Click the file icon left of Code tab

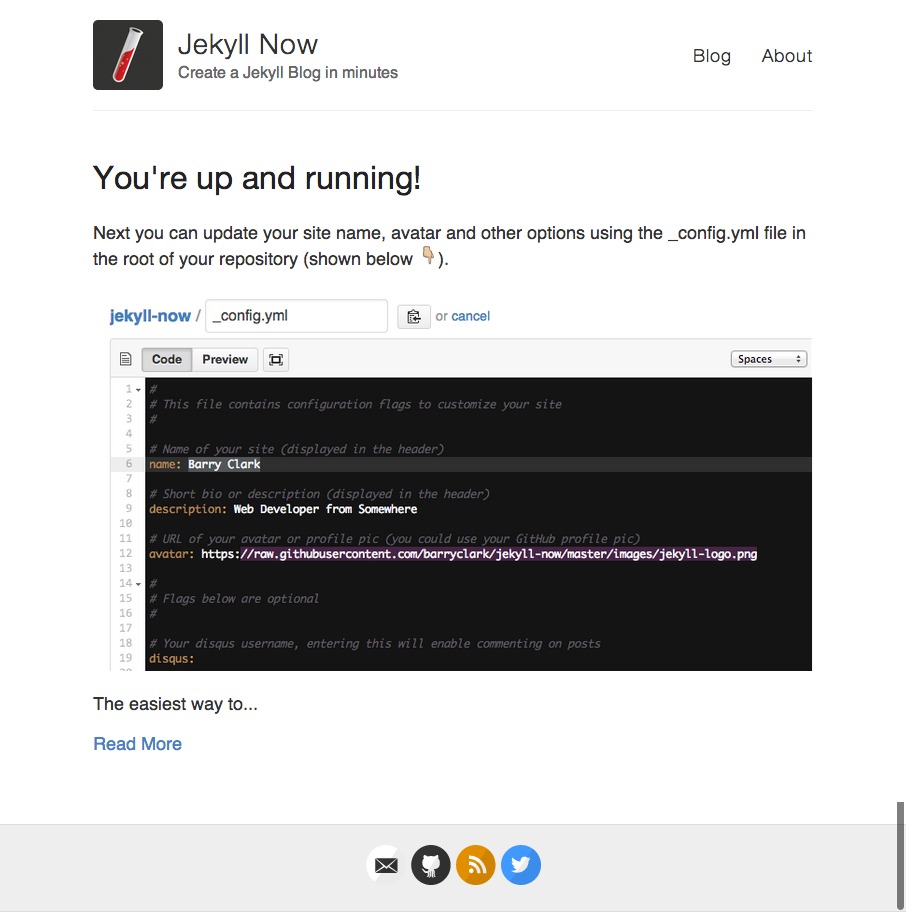126,360
